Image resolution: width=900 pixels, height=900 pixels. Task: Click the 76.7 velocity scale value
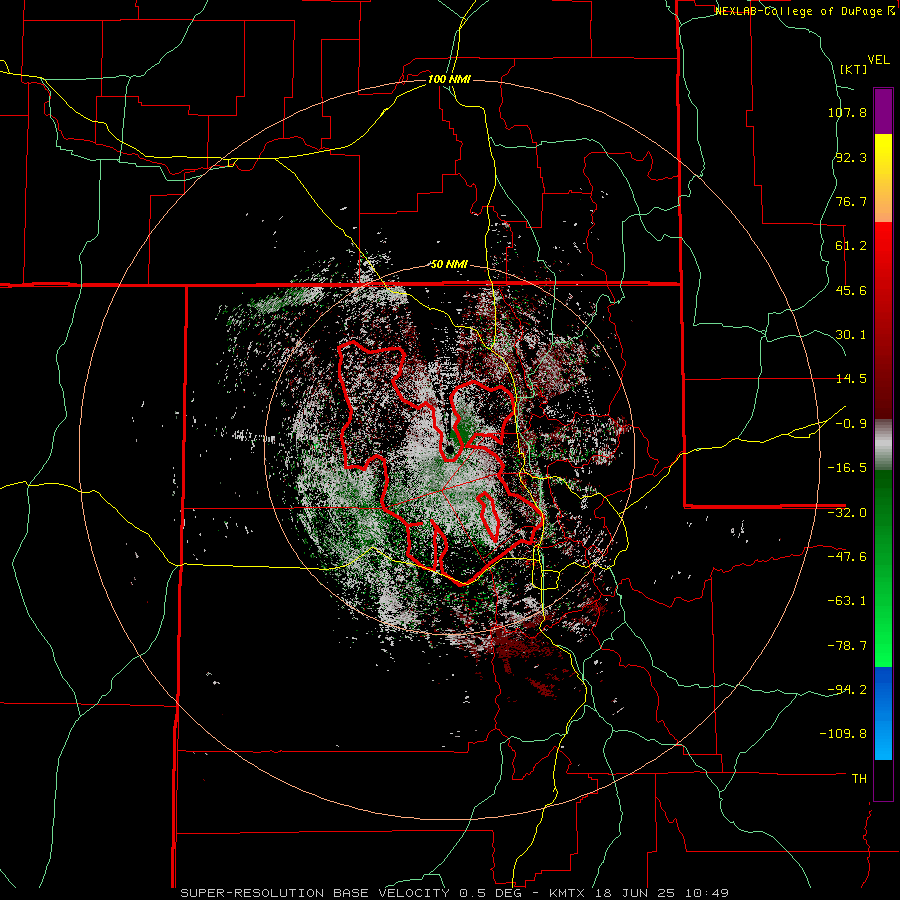coord(851,201)
